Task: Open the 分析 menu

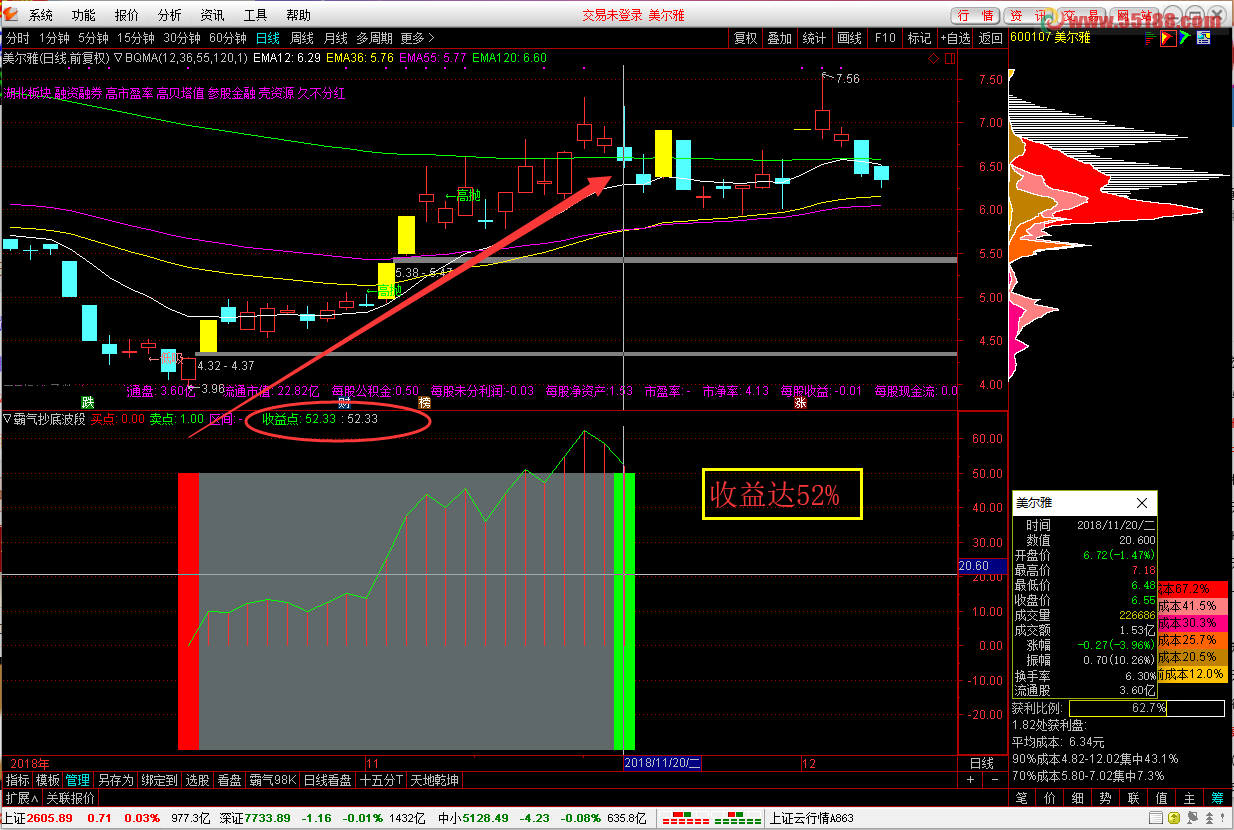Action: (170, 15)
